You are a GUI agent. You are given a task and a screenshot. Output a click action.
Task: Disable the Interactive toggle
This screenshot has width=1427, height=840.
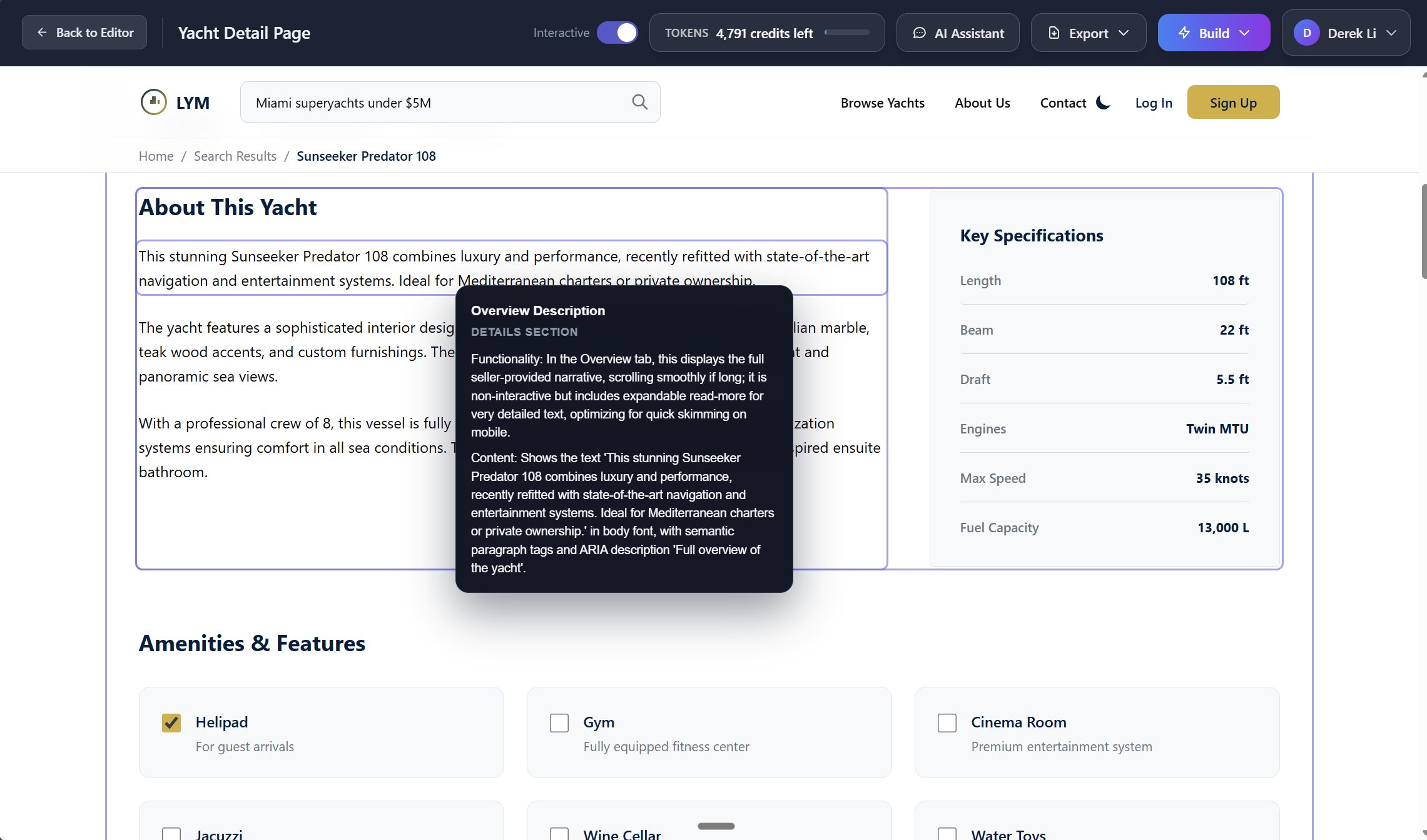coord(617,32)
